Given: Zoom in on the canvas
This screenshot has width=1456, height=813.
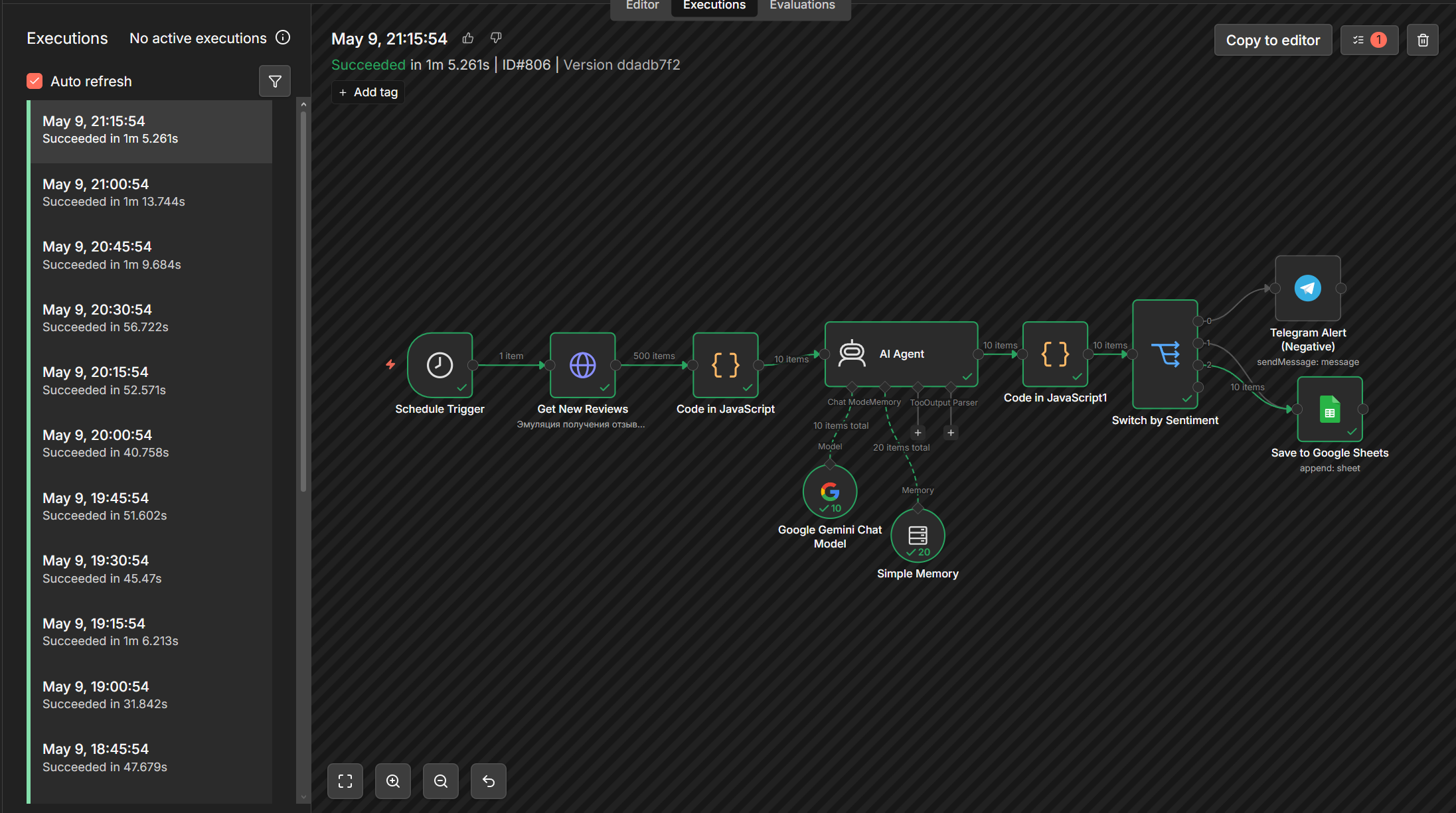Looking at the screenshot, I should [x=393, y=781].
